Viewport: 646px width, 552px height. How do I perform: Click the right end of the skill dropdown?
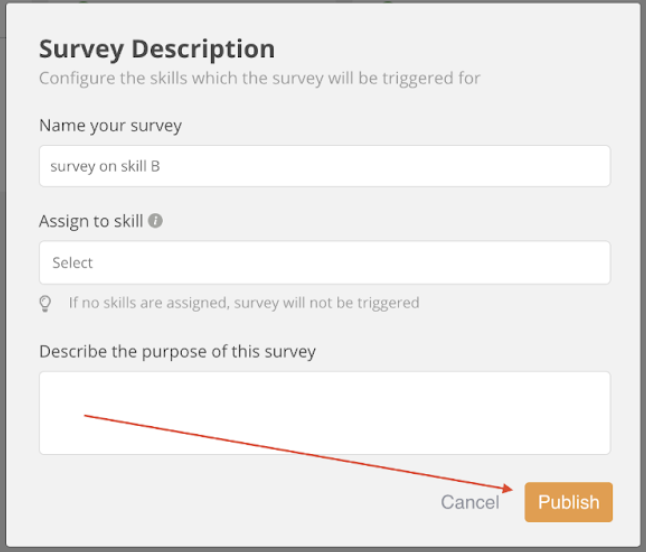pyautogui.click(x=593, y=262)
